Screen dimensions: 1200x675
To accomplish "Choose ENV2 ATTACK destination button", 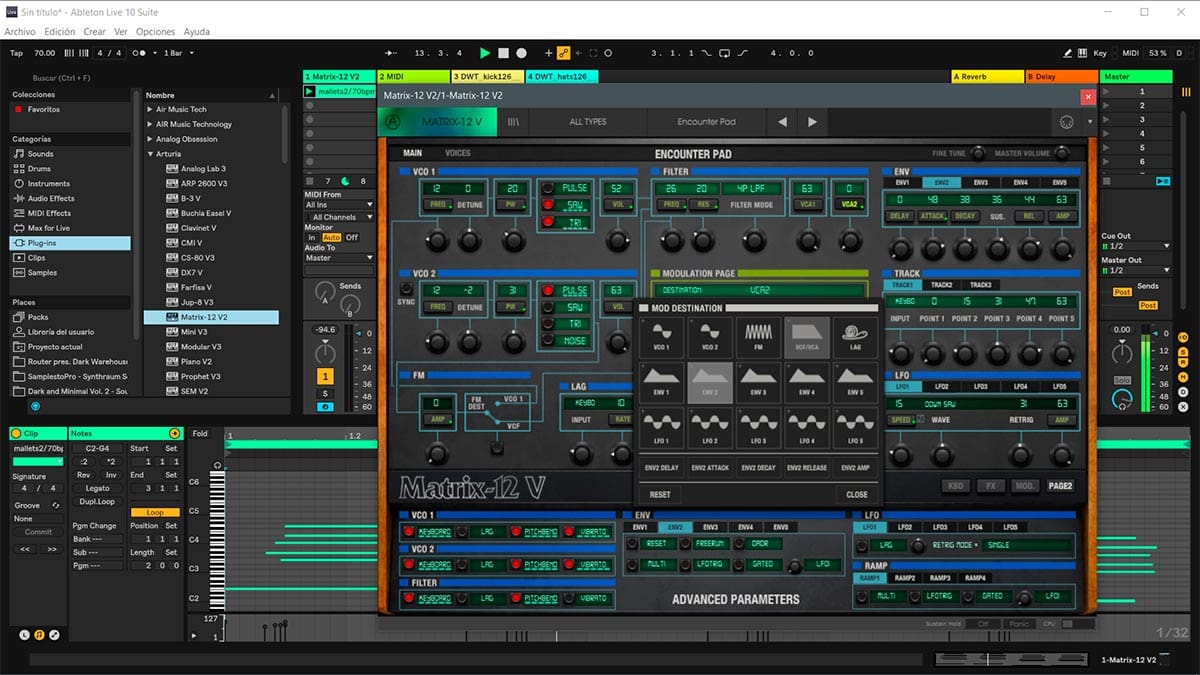I will 710,467.
